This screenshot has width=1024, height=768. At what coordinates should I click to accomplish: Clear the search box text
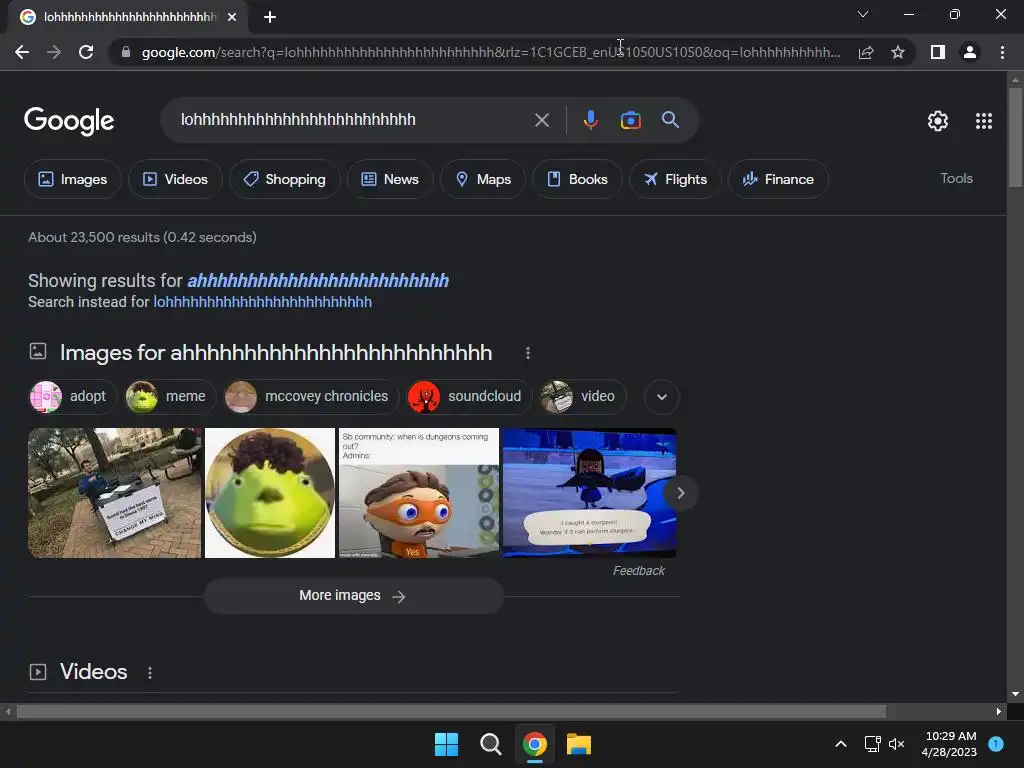tap(541, 120)
